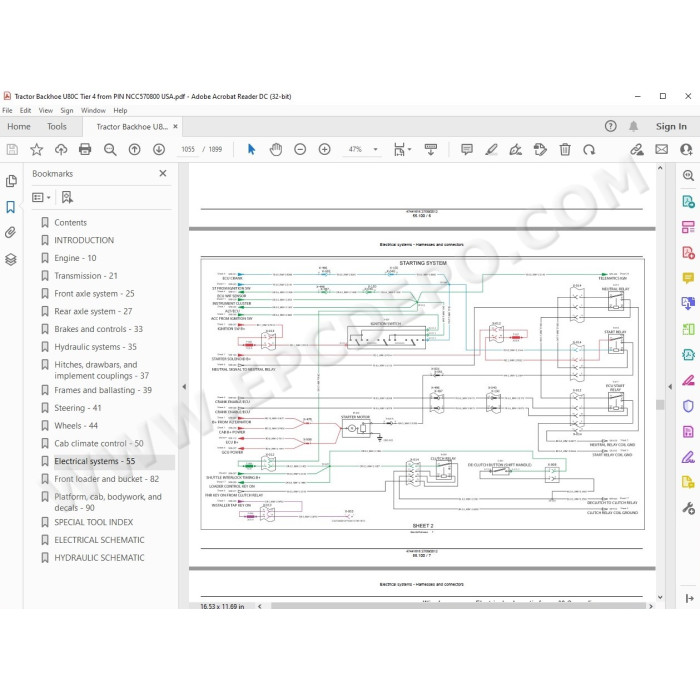Open Hydraulic systems - 35 bookmark
The height and width of the screenshot is (700, 700).
tap(96, 347)
